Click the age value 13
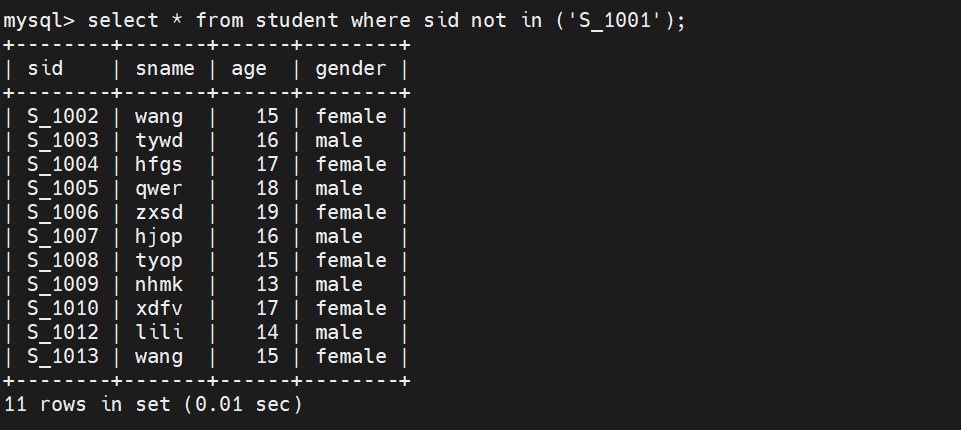961x430 pixels. 267,285
